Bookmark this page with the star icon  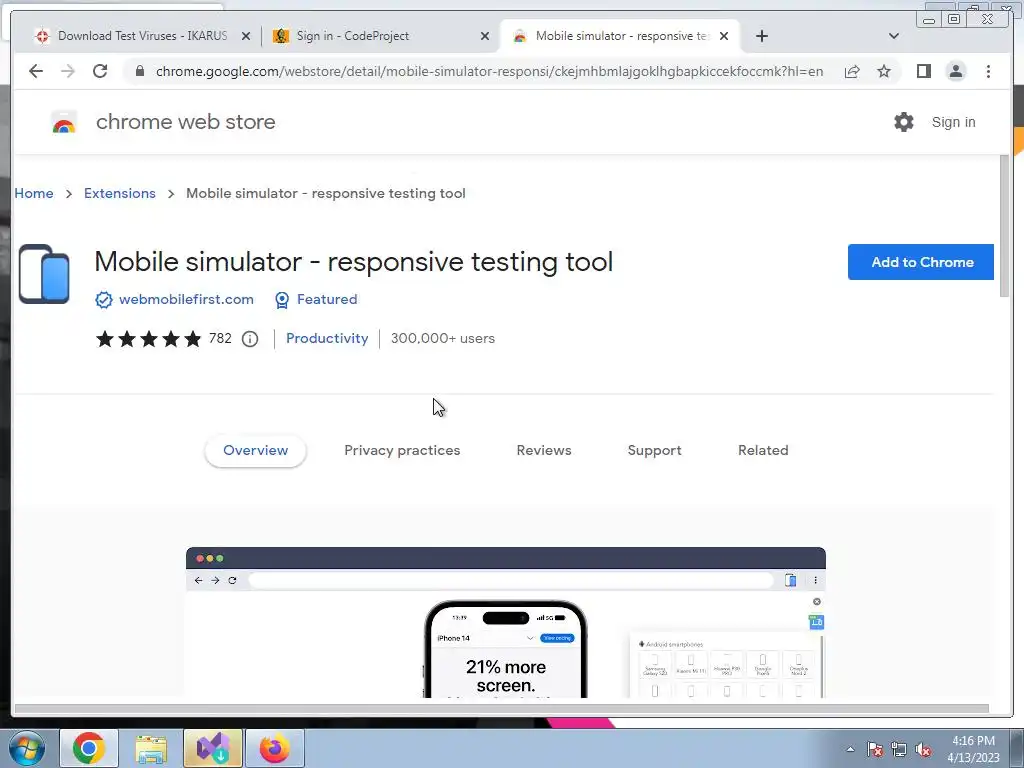pos(884,71)
